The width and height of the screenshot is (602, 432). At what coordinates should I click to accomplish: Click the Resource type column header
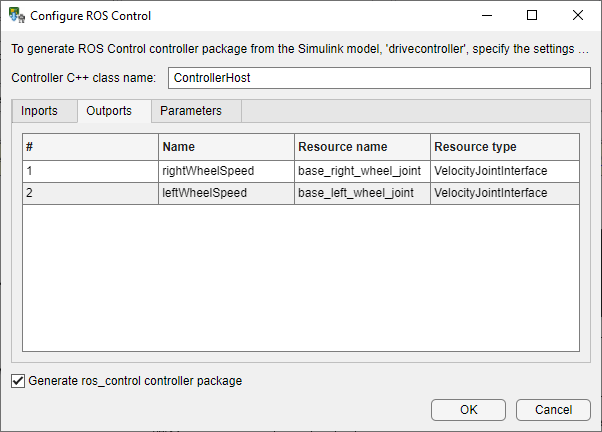[x=505, y=147]
